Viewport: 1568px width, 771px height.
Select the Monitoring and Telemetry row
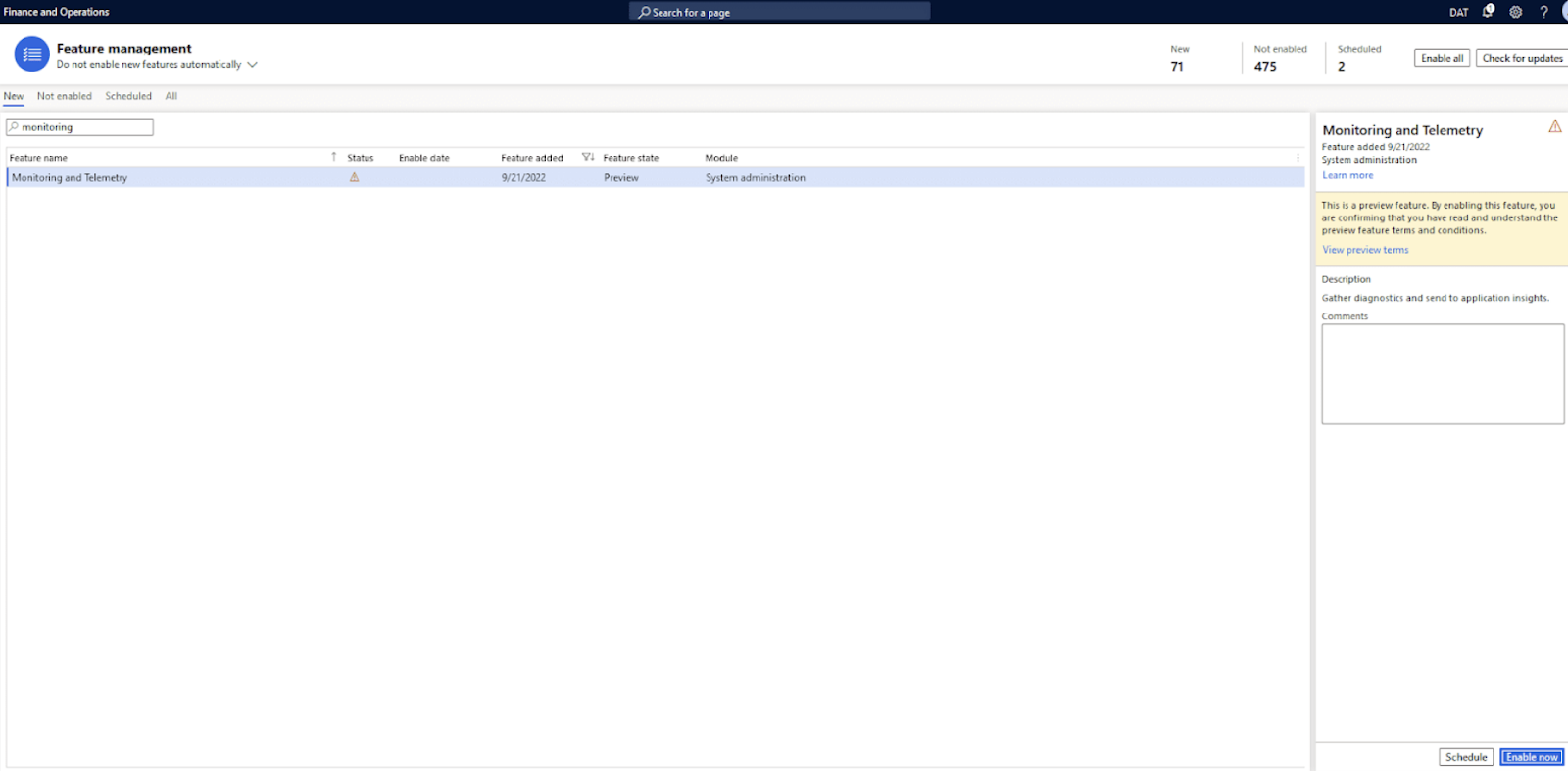(x=656, y=177)
